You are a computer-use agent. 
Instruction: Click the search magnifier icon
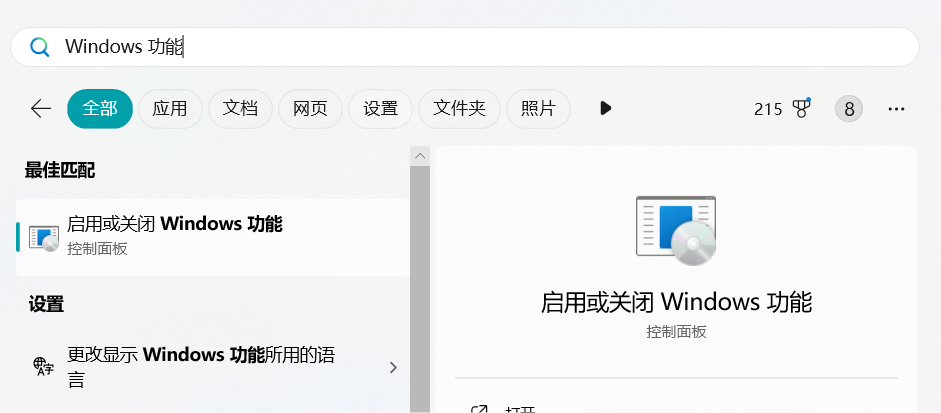[x=40, y=47]
